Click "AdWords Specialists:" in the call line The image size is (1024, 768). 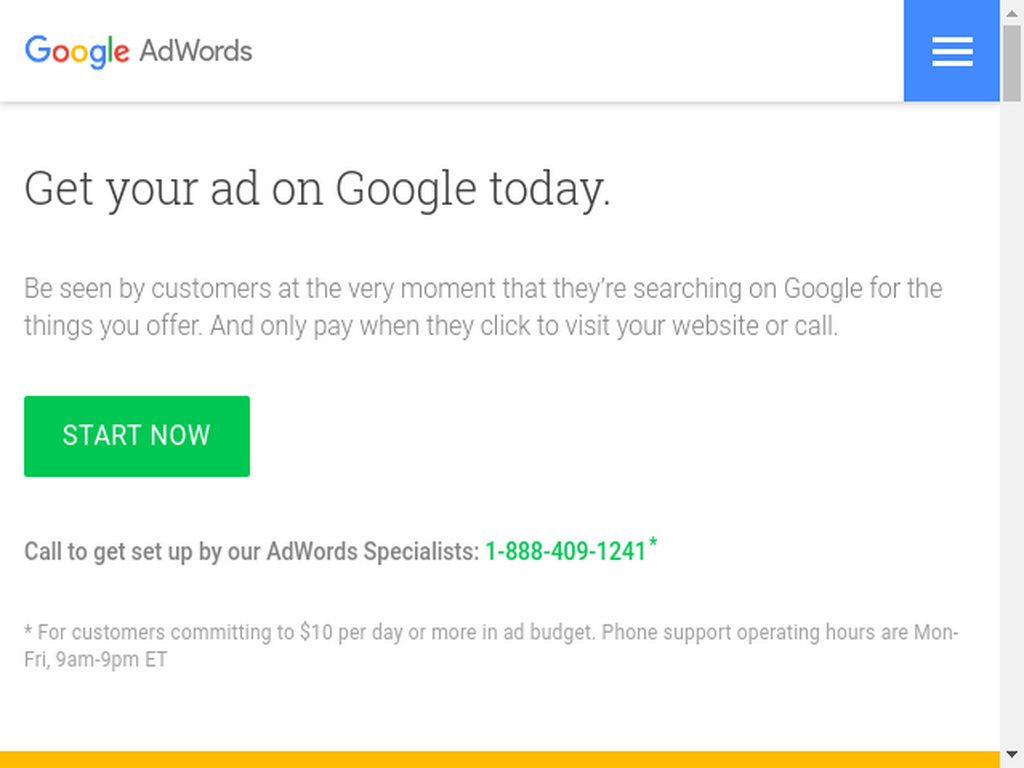(373, 552)
